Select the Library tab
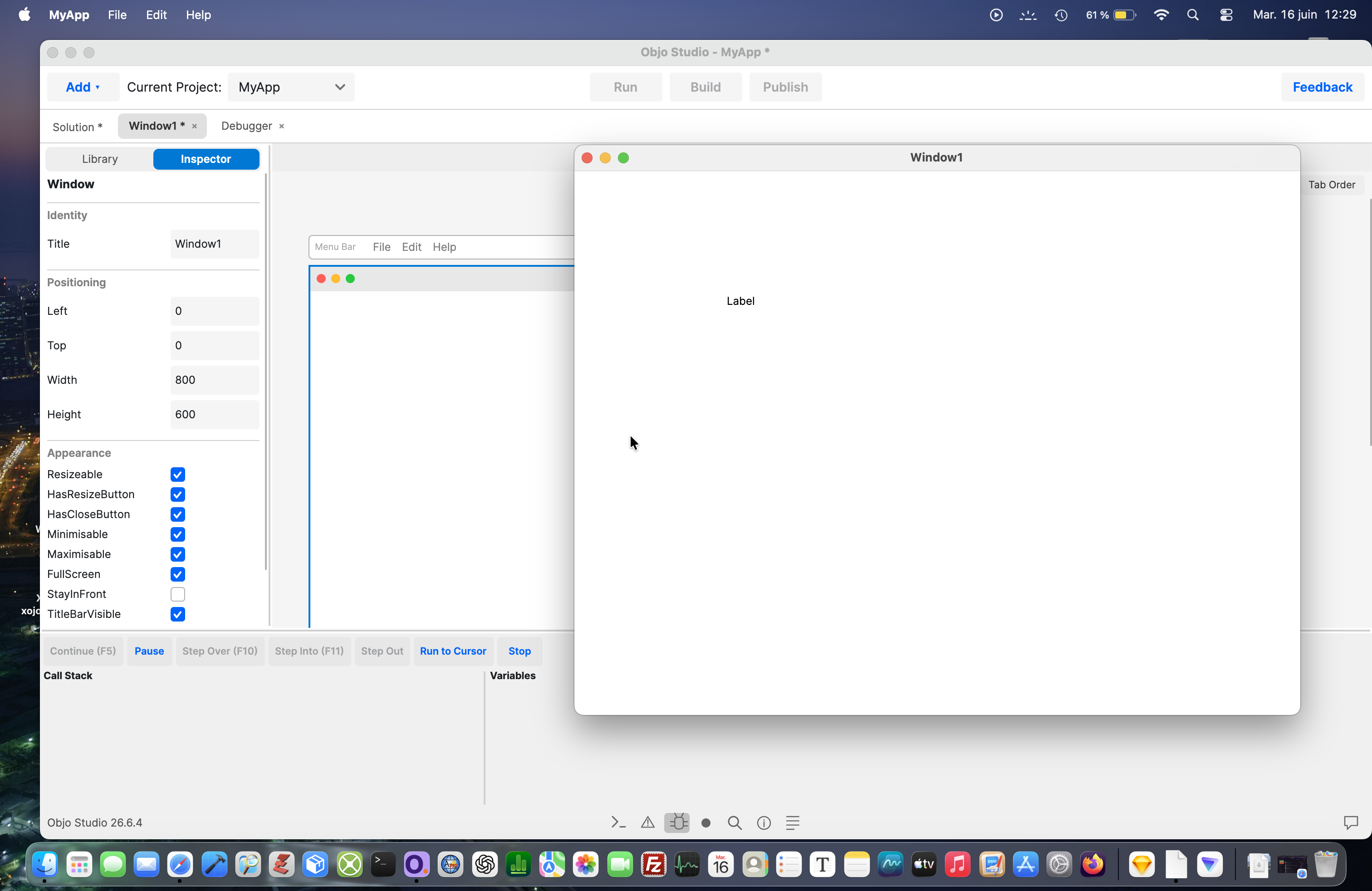The image size is (1372, 891). [x=100, y=159]
